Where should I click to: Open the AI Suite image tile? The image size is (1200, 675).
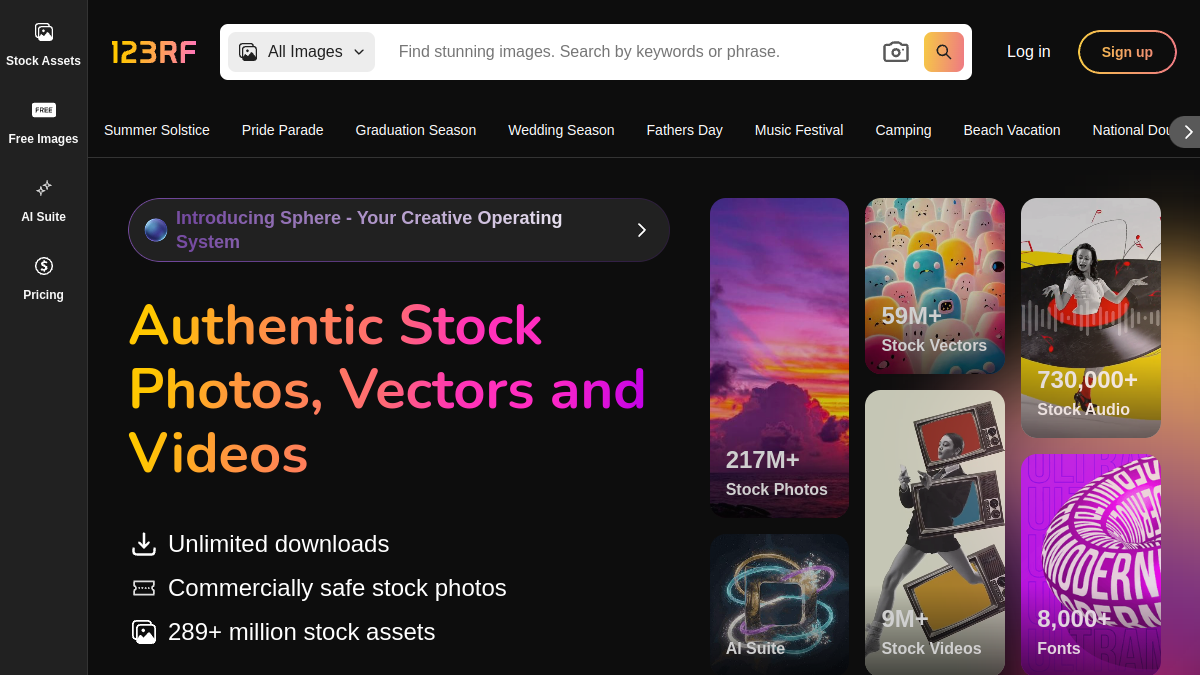click(779, 604)
